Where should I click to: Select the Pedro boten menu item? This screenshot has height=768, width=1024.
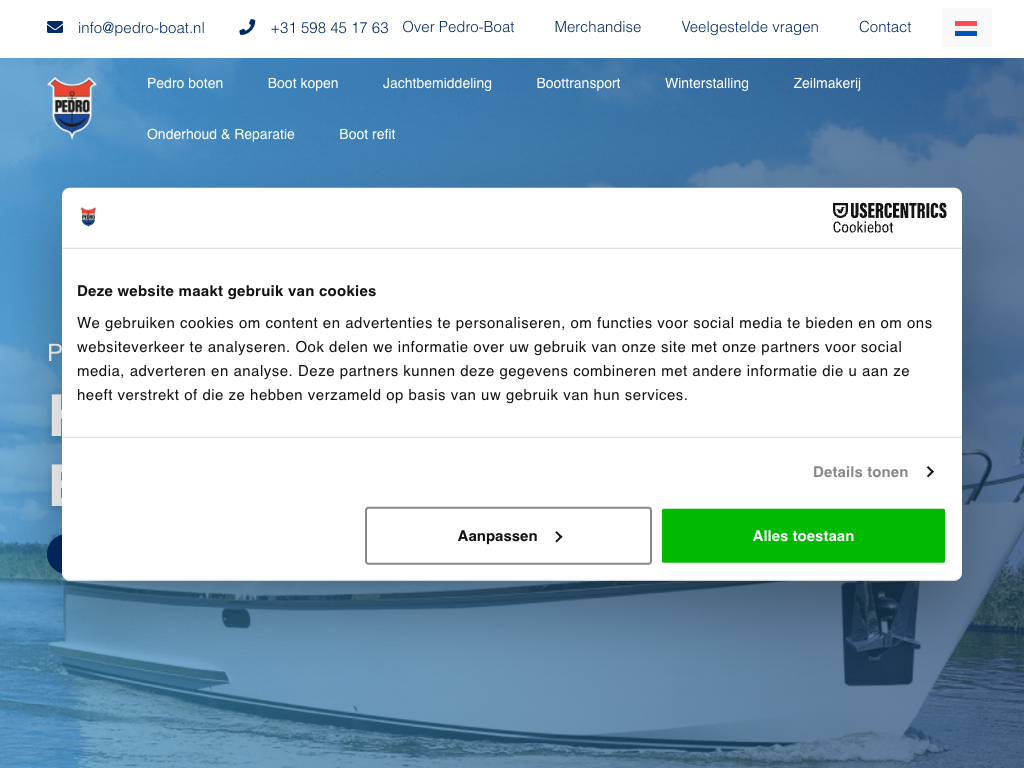pos(185,83)
